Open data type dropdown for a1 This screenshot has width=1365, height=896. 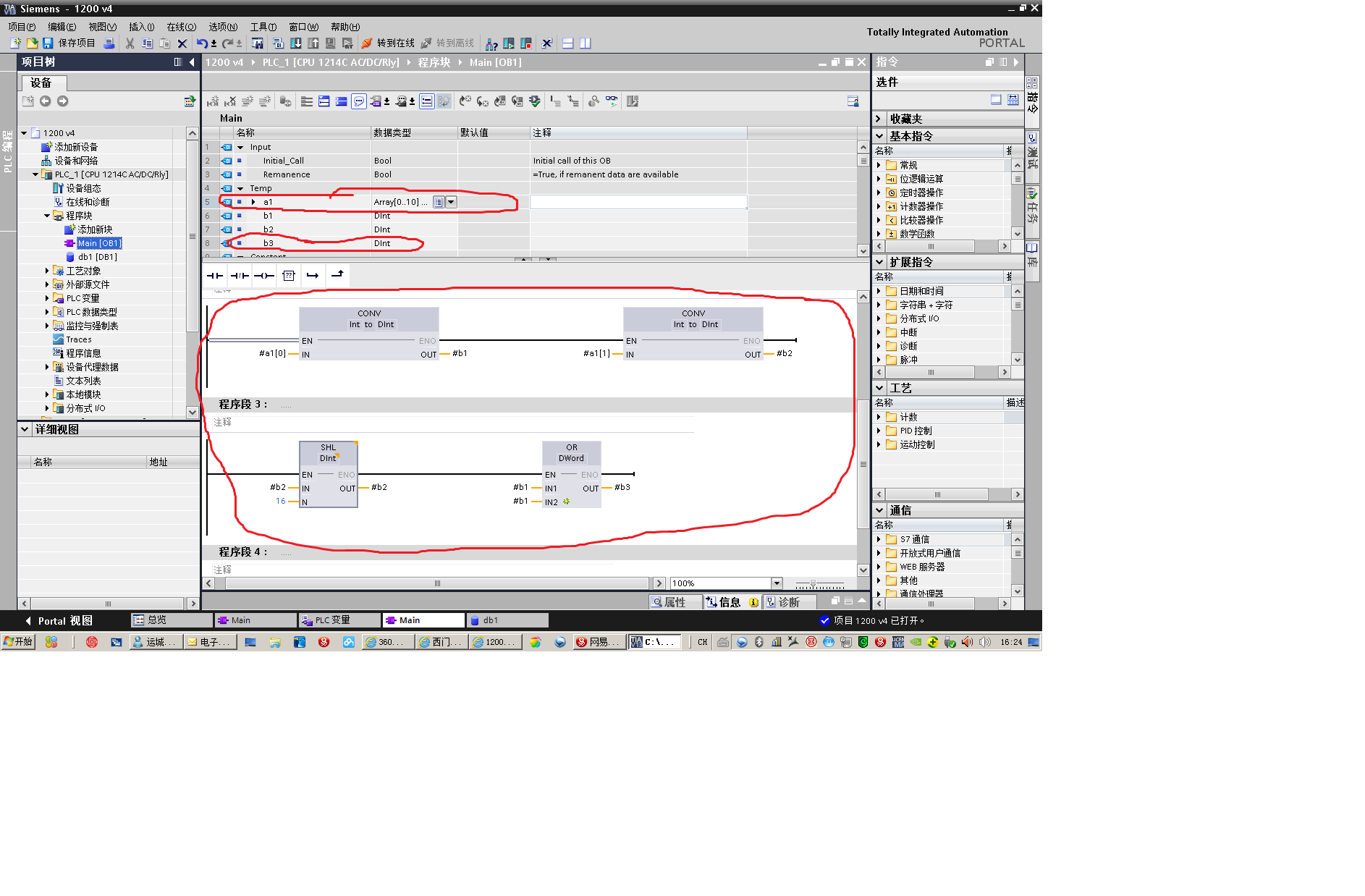point(451,202)
